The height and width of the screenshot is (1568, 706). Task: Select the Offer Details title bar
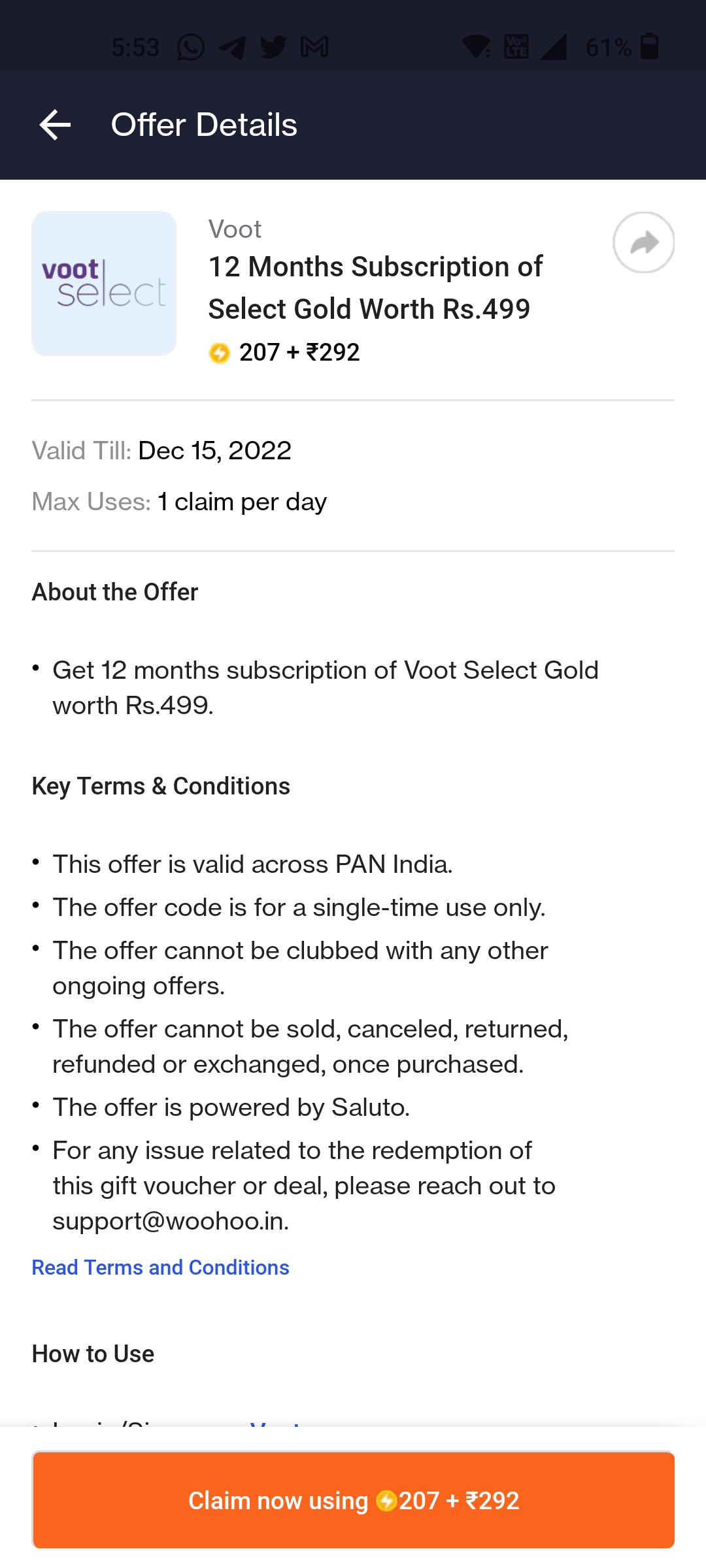pyautogui.click(x=204, y=125)
